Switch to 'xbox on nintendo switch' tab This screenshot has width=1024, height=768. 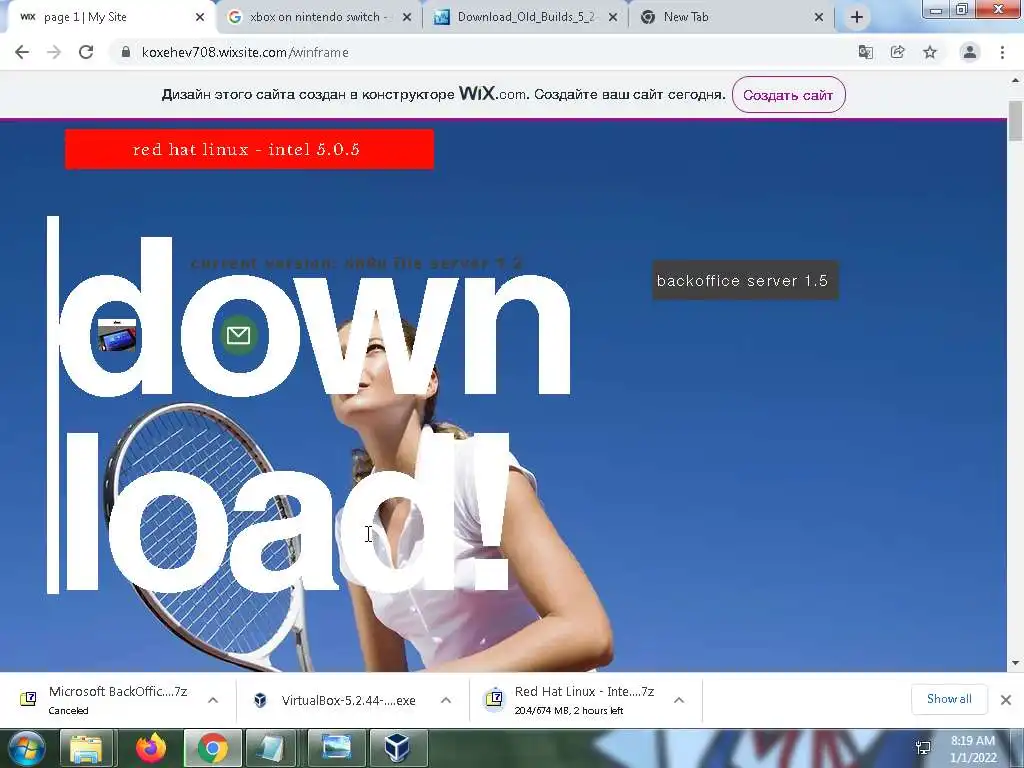pos(317,18)
